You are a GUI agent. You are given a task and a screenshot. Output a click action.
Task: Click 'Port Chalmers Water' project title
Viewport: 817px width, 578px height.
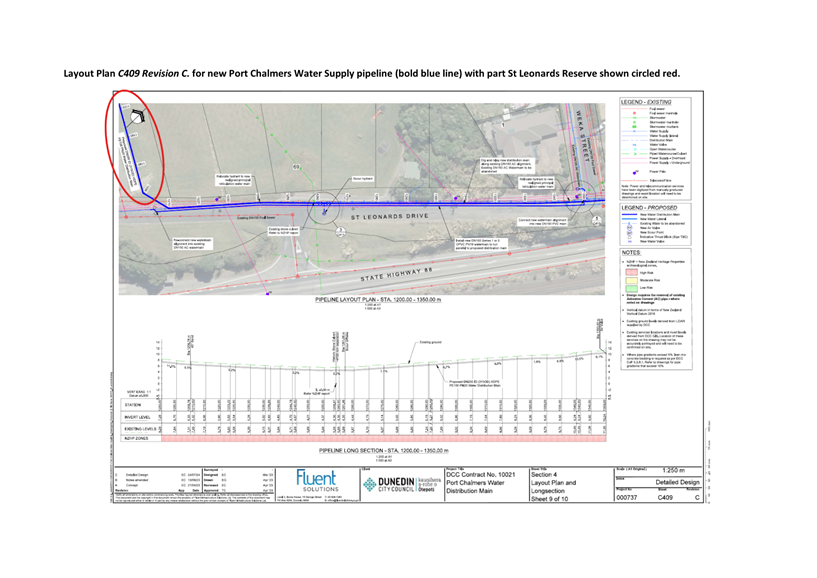tap(475, 483)
